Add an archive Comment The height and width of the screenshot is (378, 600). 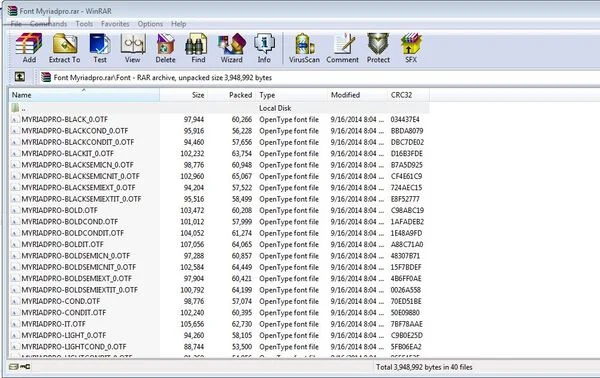pos(342,48)
